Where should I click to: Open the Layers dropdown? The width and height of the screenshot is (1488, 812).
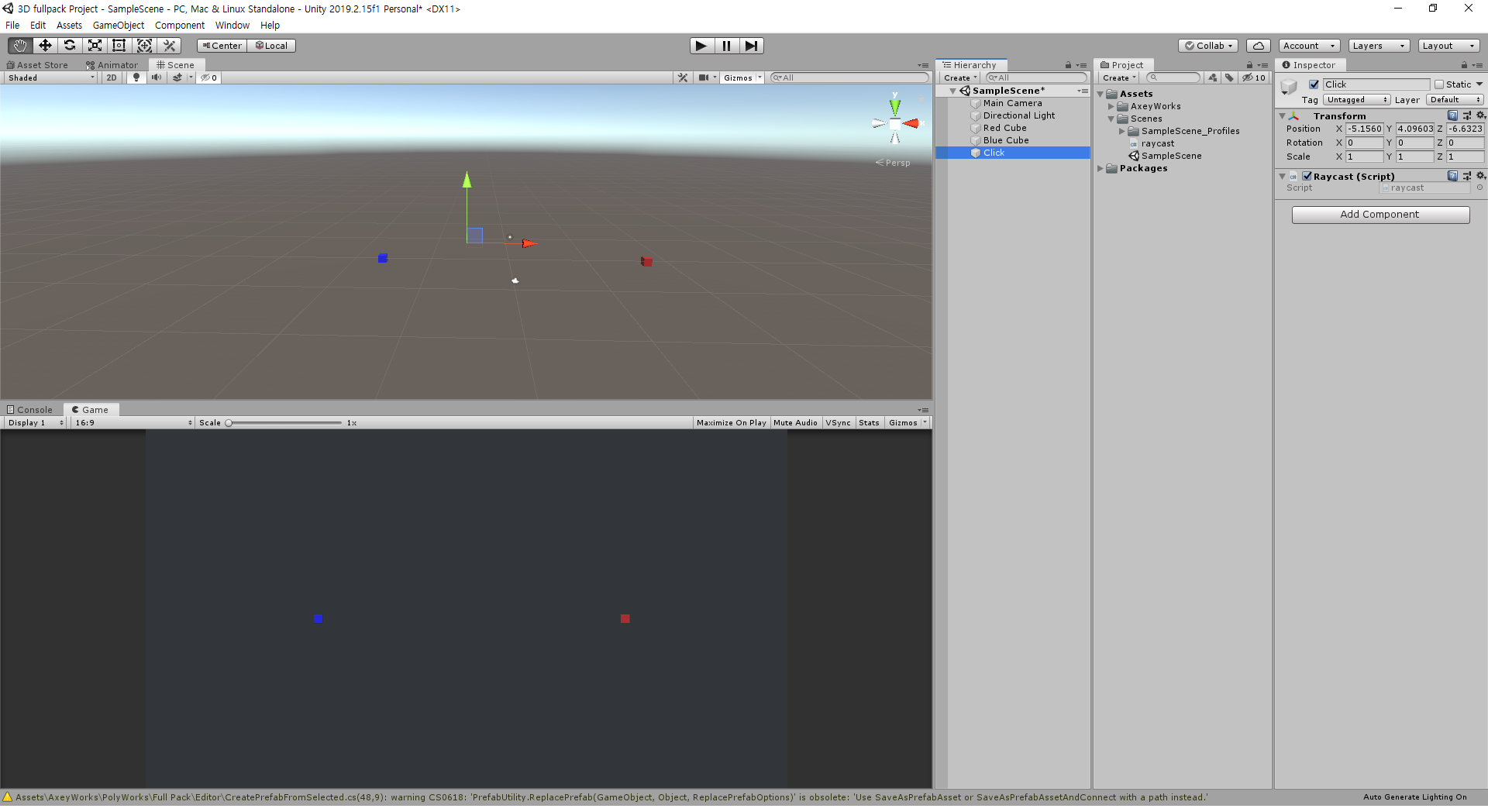tap(1379, 46)
